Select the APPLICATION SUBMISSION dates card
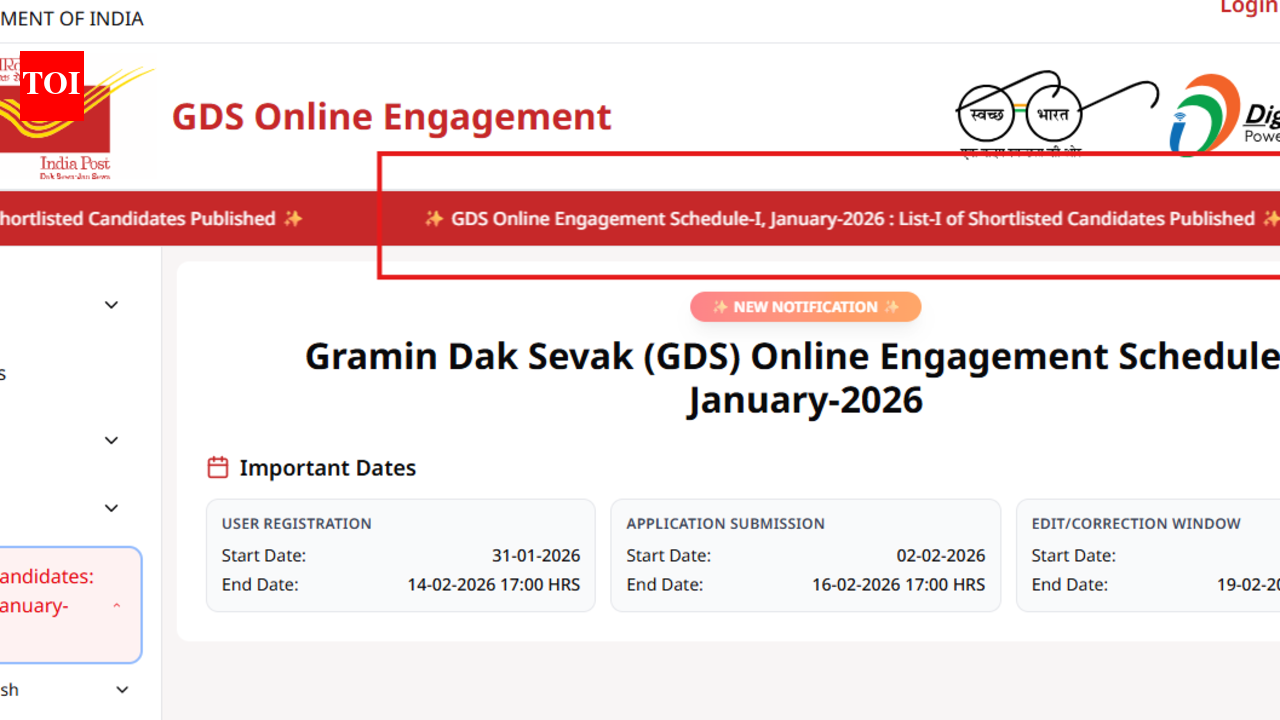This screenshot has width=1280, height=720. click(x=805, y=555)
